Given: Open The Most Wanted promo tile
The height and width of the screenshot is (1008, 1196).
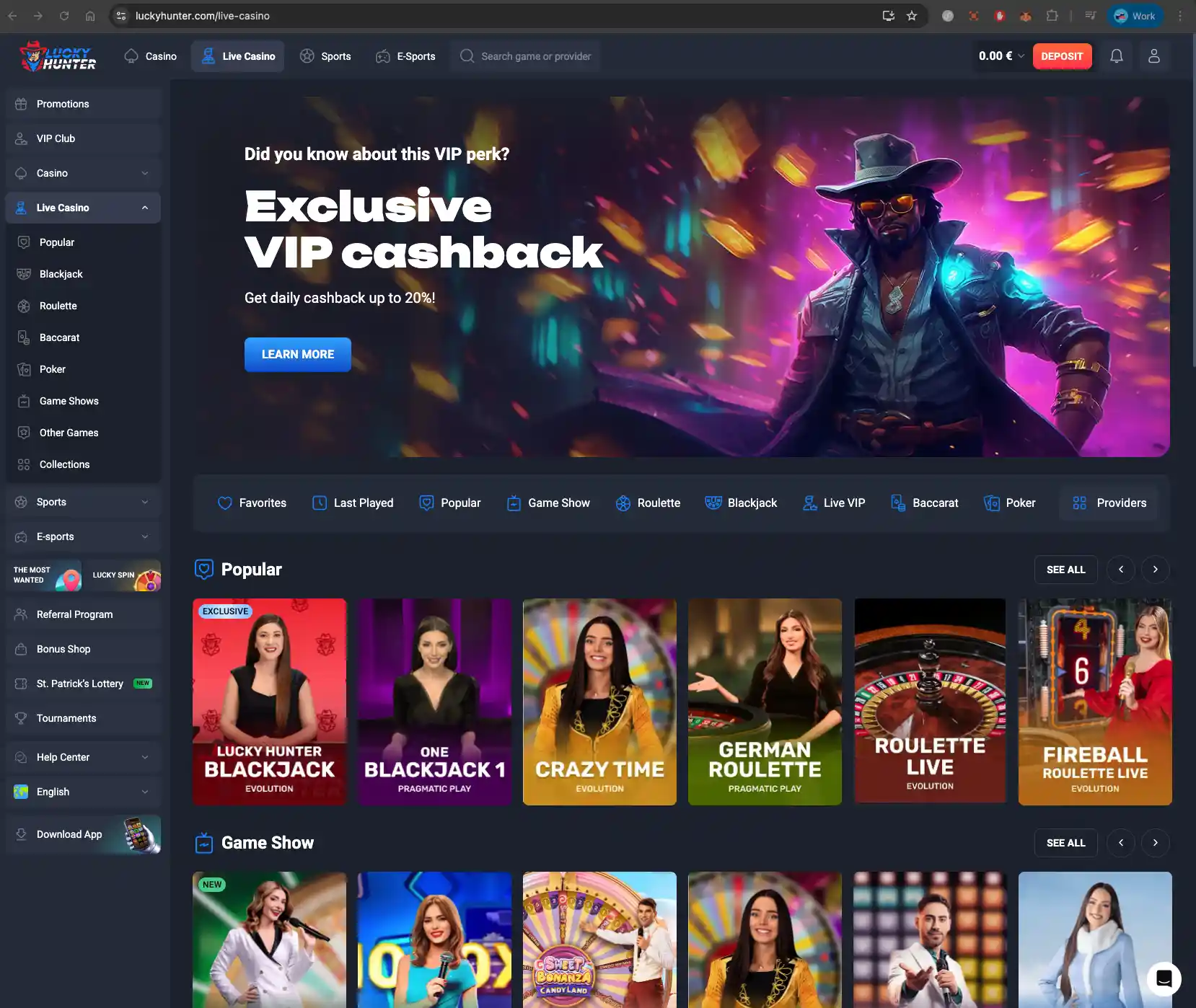Looking at the screenshot, I should click(43, 575).
